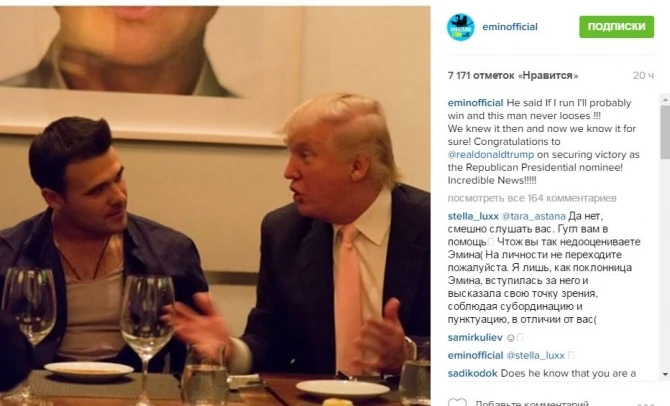Click the main post photo
Image resolution: width=670 pixels, height=406 pixels.
click(x=215, y=206)
